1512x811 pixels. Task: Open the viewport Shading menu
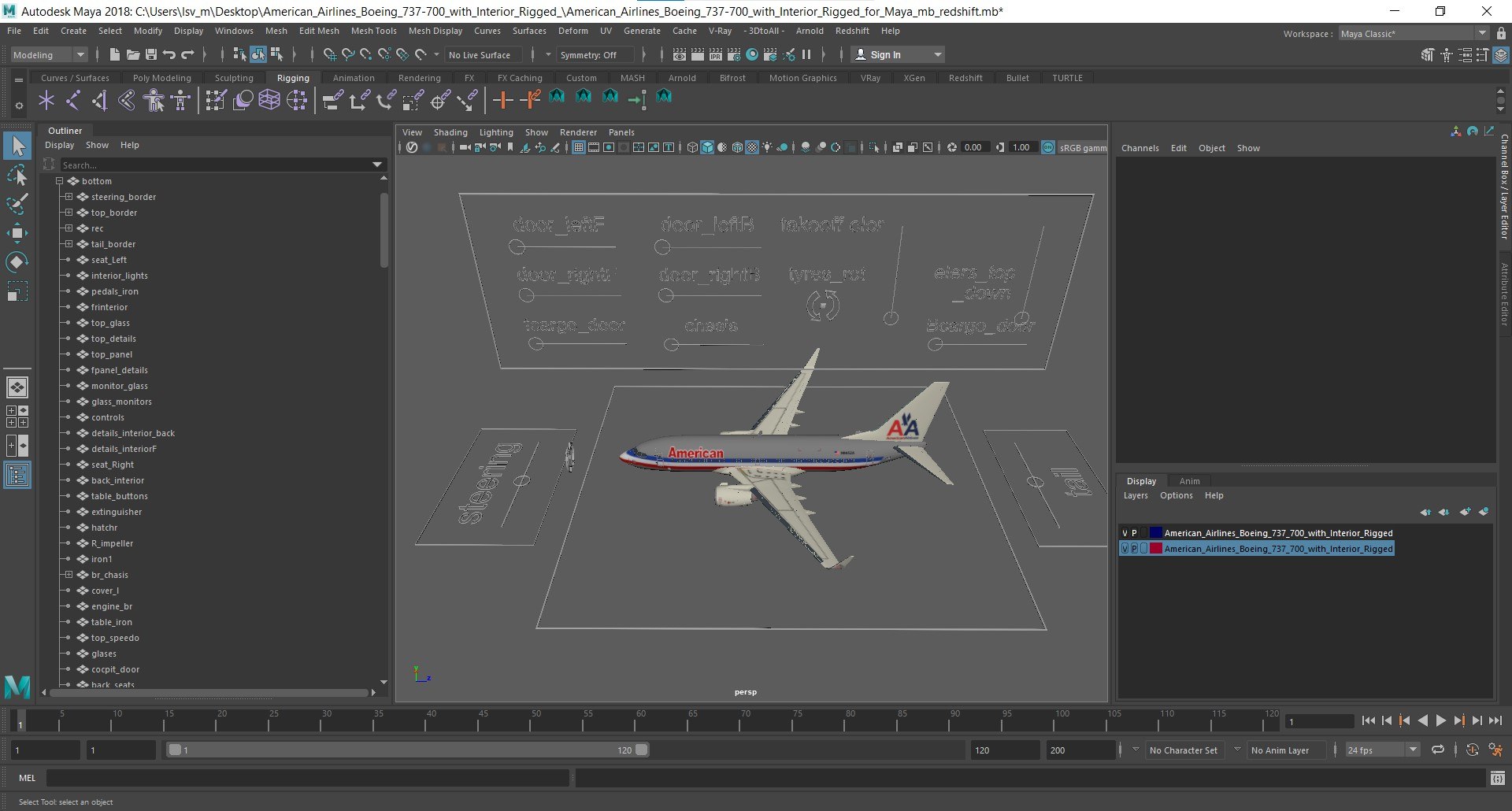(450, 132)
